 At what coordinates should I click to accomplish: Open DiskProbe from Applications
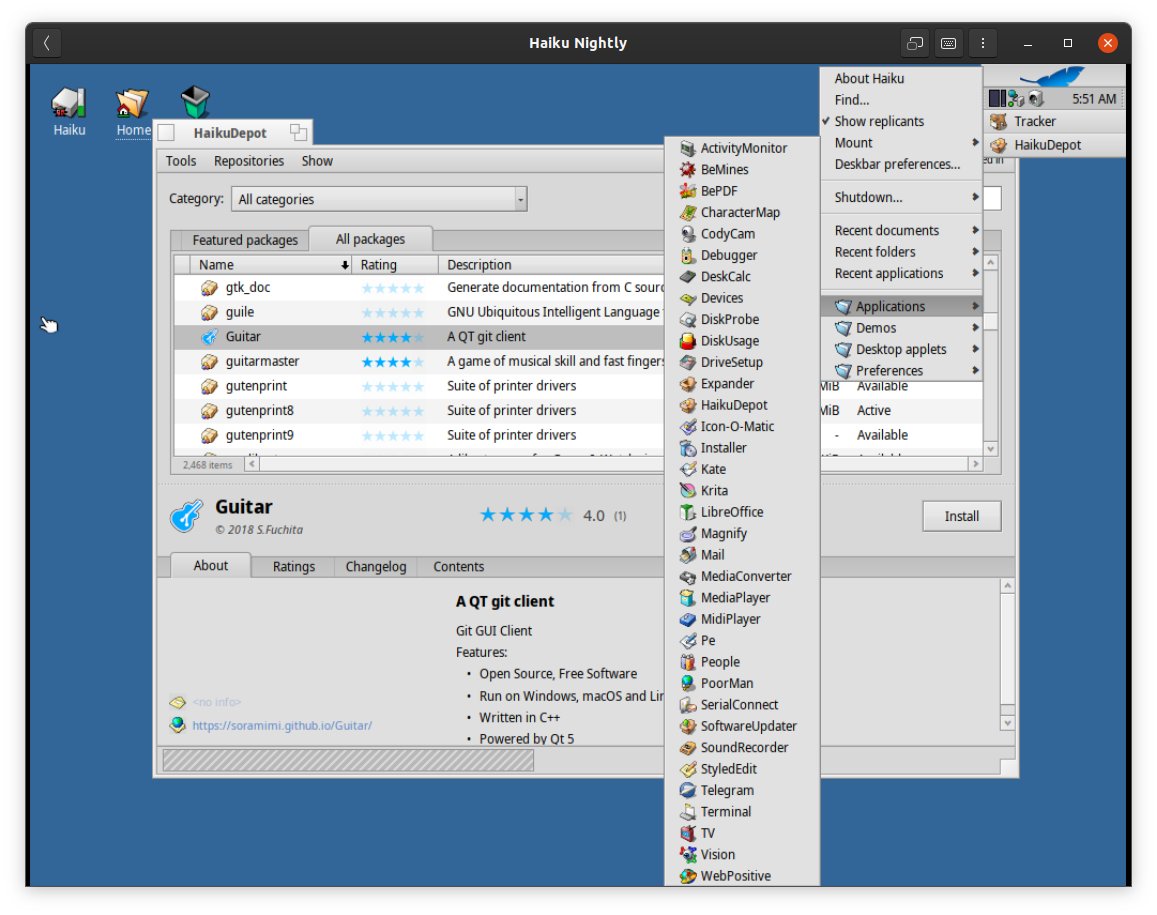pyautogui.click(x=742, y=319)
